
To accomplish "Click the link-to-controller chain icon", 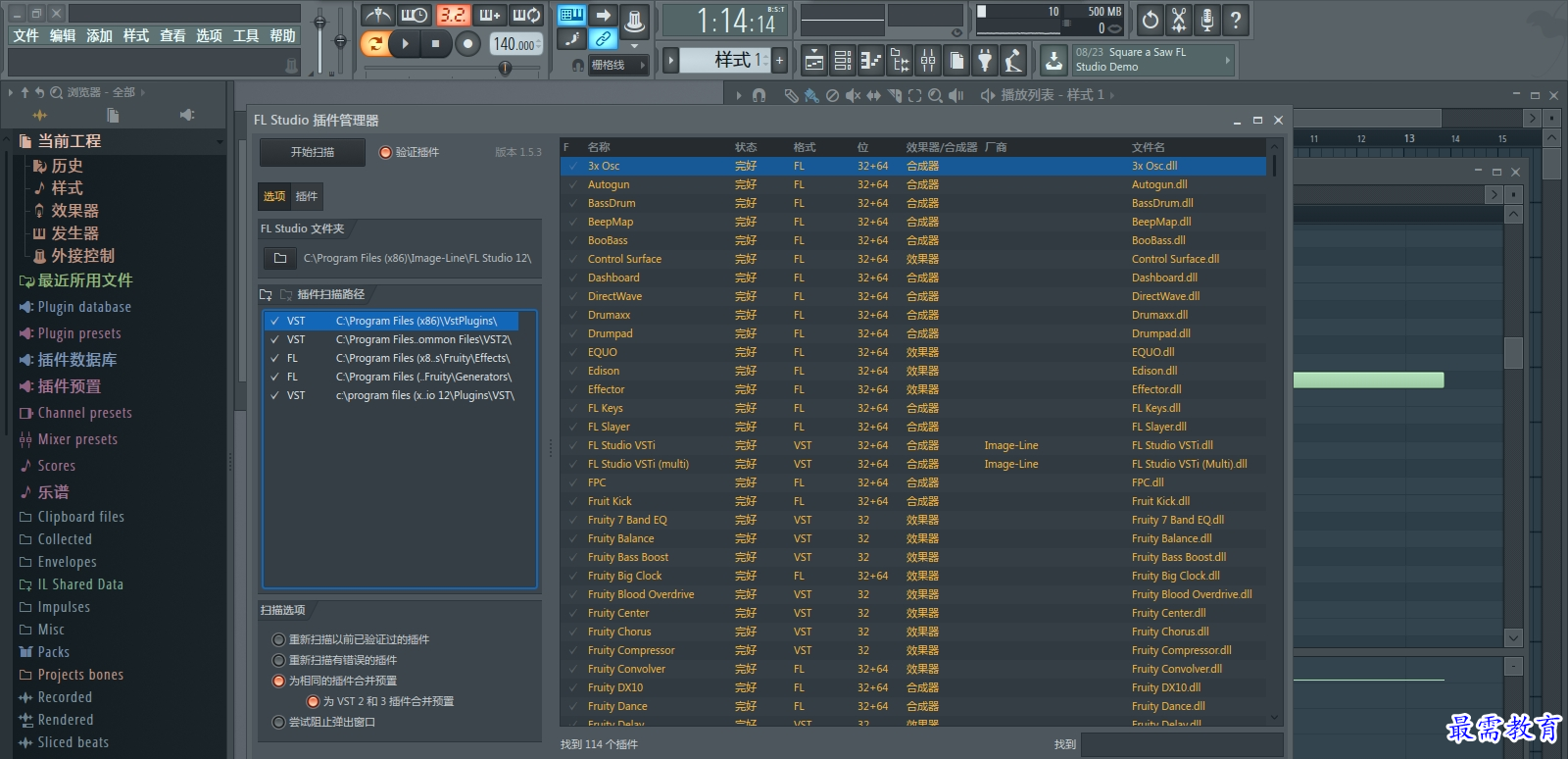I will coord(604,39).
